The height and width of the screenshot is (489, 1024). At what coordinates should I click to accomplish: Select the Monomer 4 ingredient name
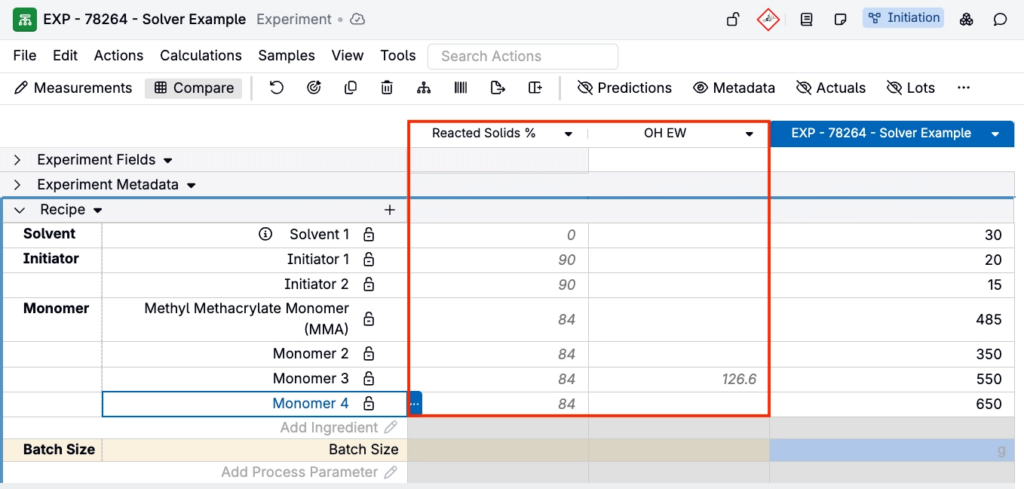[x=311, y=403]
